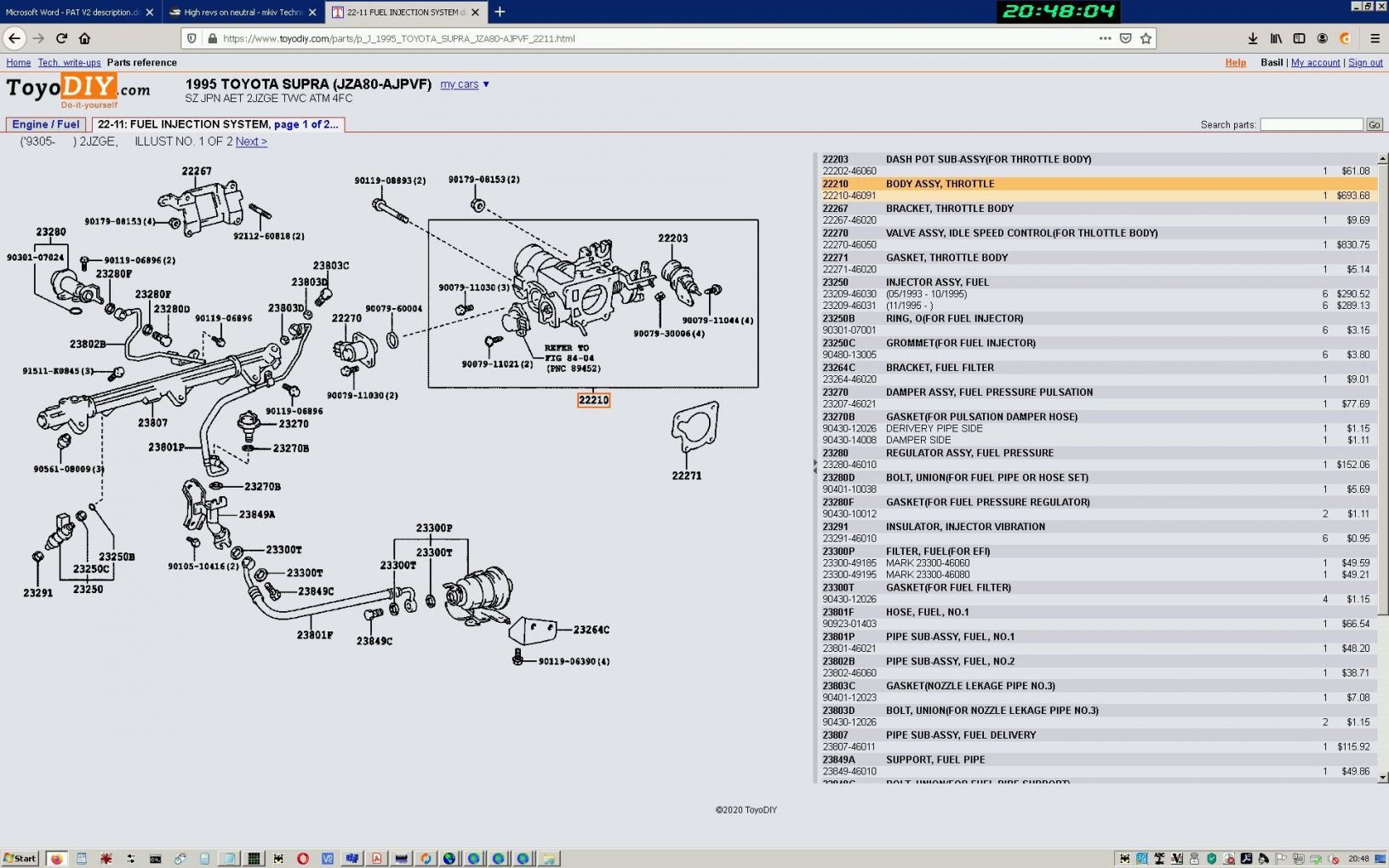Select 23807 PIPE SUB-ASSY, FUEL DELIVERY row
This screenshot has width=1389, height=868.
coord(1097,735)
